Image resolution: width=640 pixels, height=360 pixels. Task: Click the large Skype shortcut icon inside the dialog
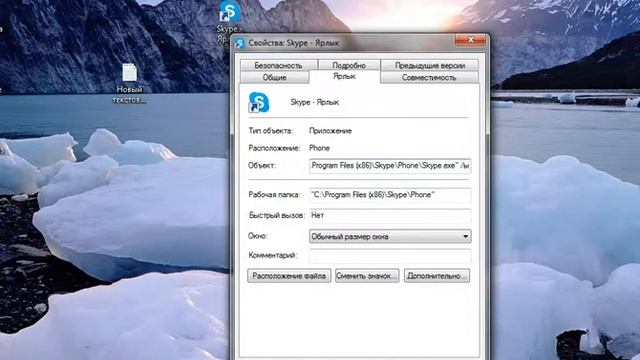click(x=259, y=102)
